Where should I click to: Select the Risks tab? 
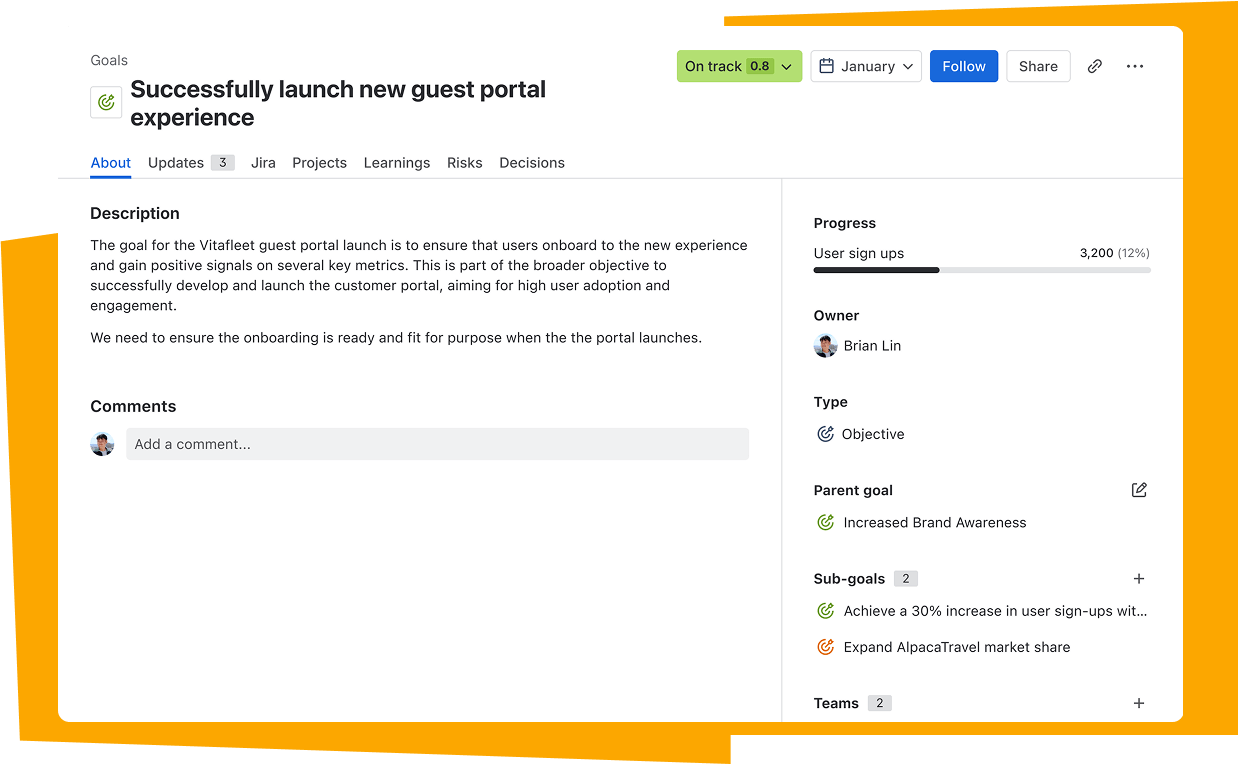pos(464,163)
